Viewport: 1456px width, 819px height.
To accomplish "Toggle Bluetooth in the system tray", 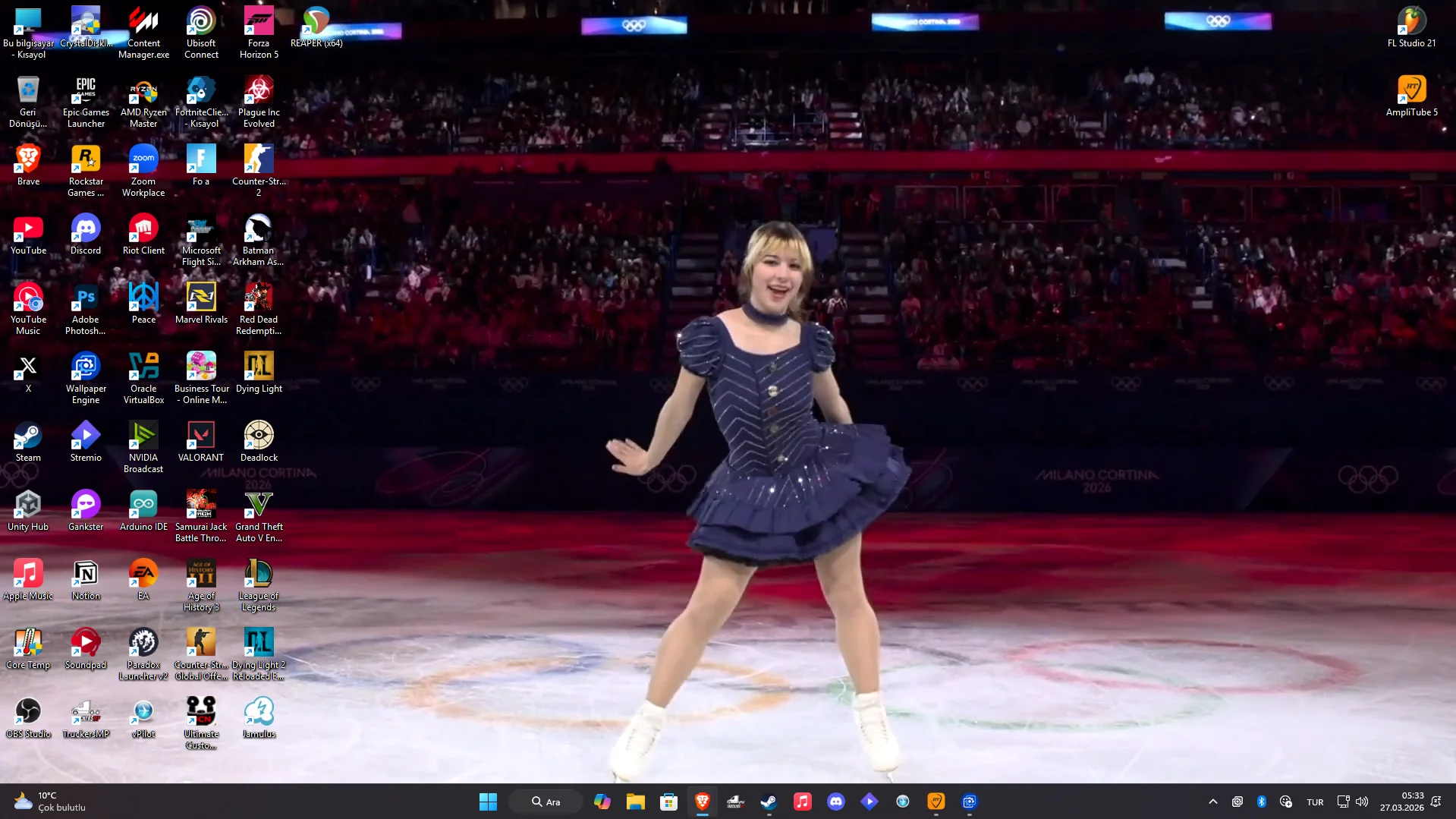I will point(1262,802).
